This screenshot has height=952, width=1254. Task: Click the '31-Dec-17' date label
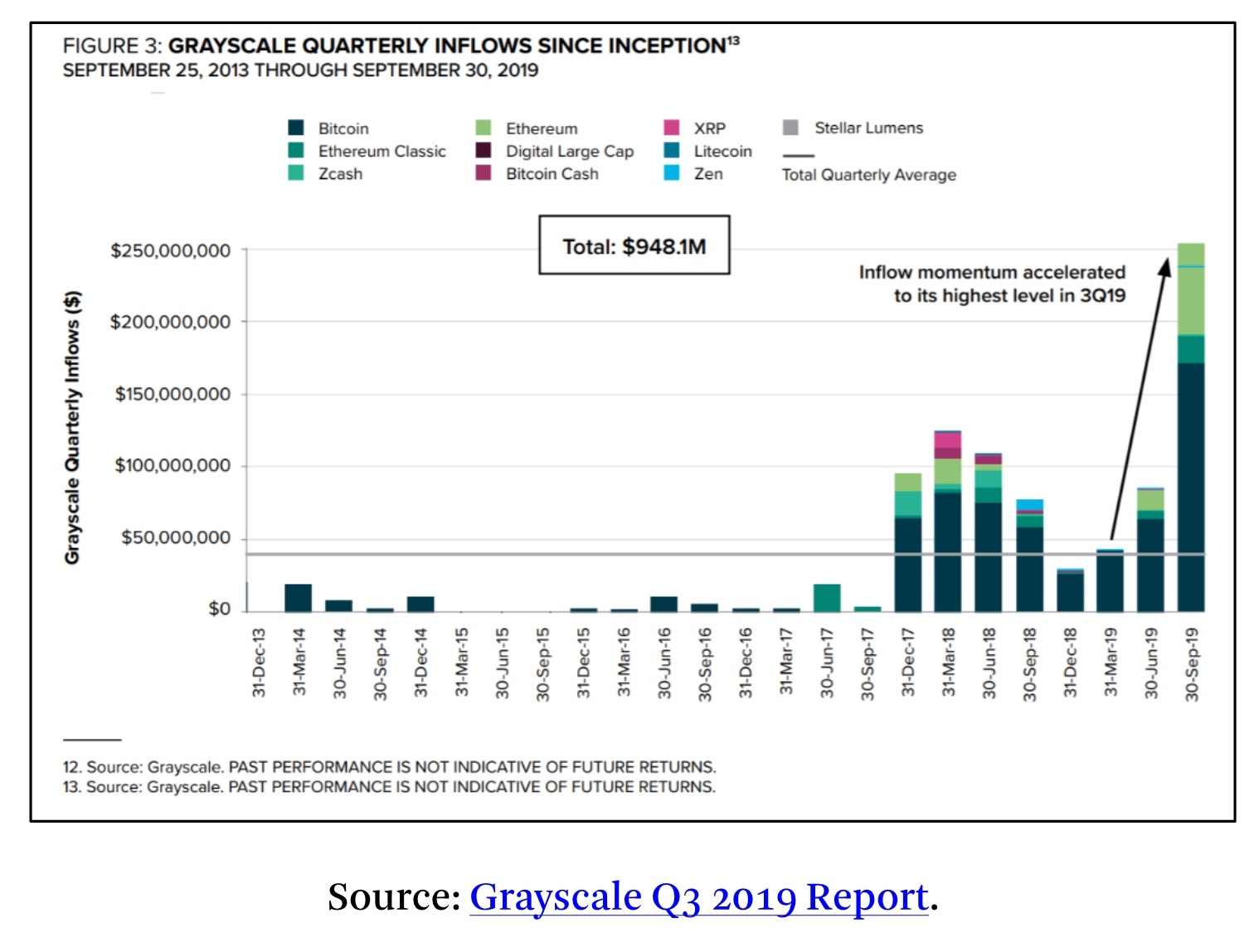[908, 663]
